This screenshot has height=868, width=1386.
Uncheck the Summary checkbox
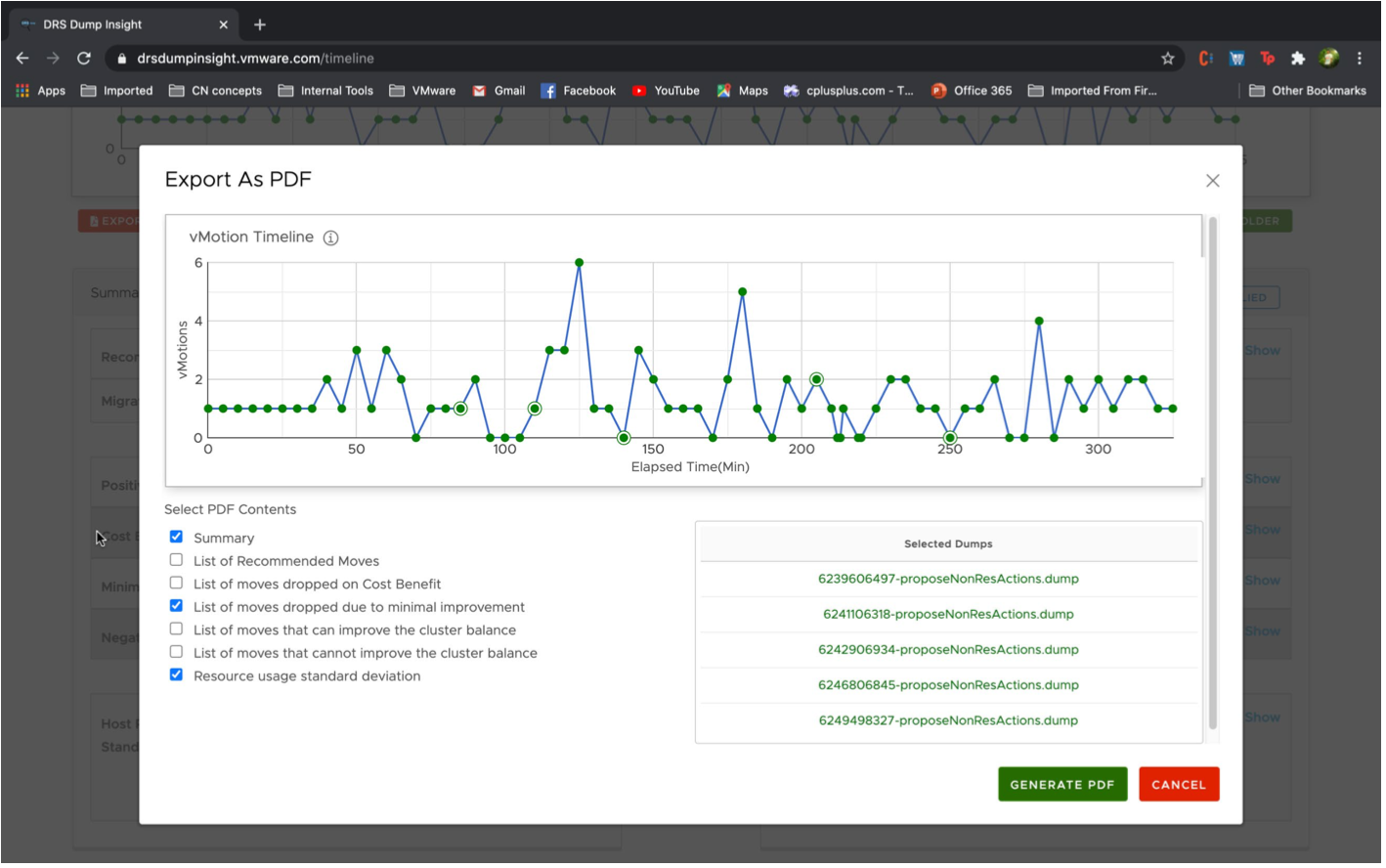point(177,538)
